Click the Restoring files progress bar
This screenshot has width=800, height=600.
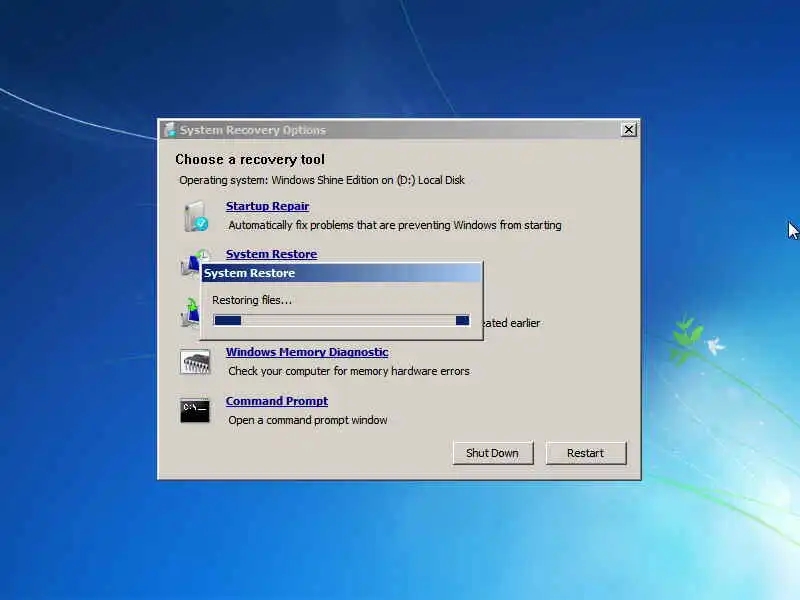(x=342, y=320)
